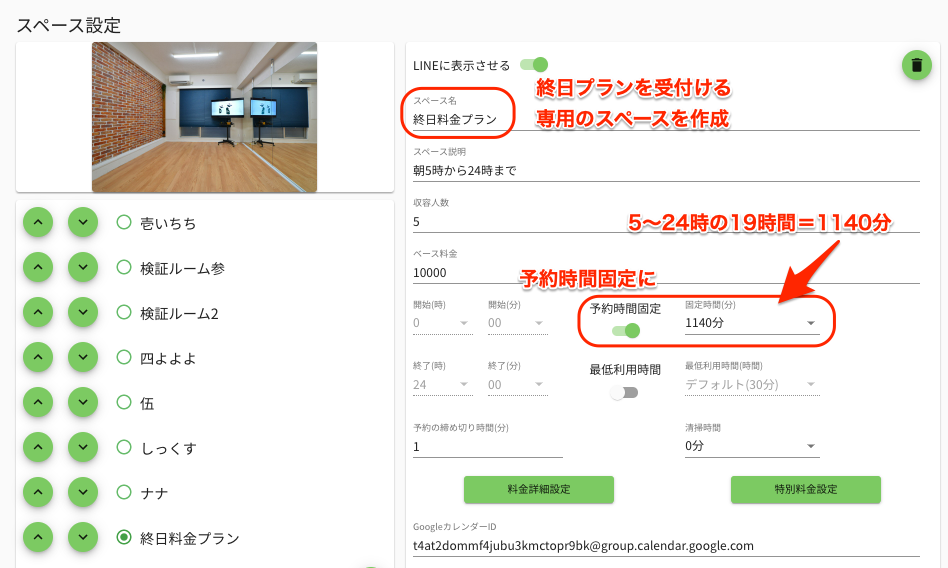Click the up arrow beside 検証ルーム2

(x=37, y=313)
